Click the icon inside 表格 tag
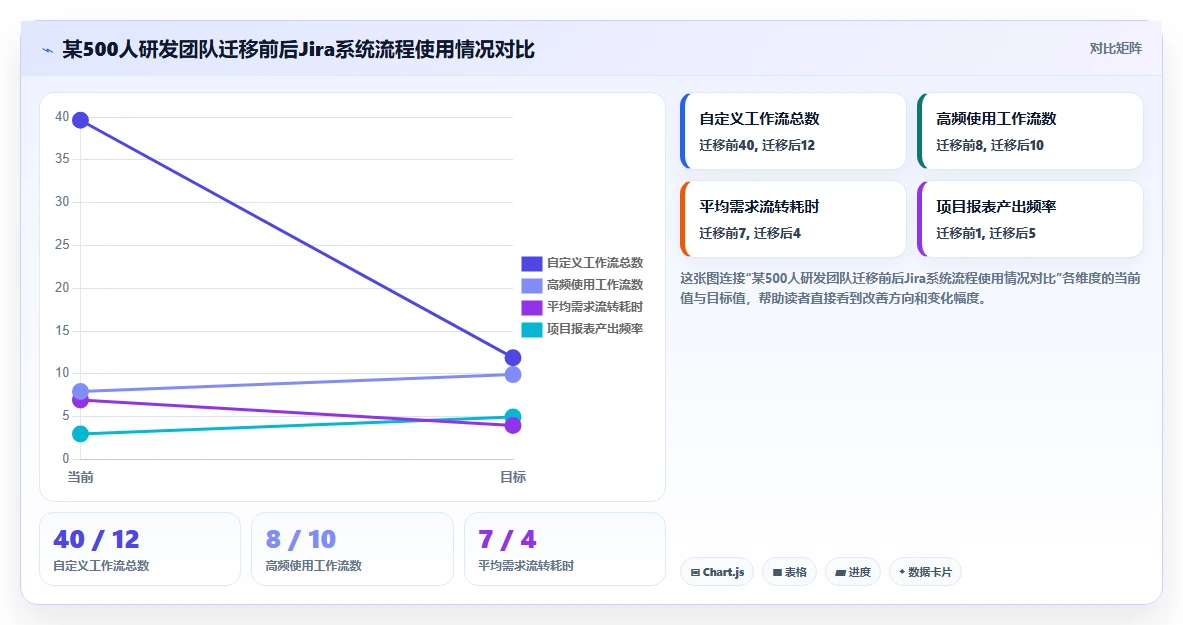 click(777, 573)
